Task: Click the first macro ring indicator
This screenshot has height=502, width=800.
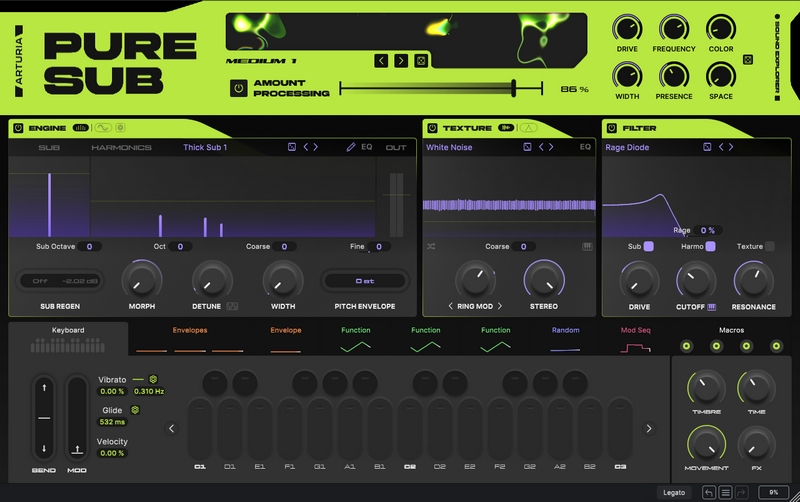Action: [x=687, y=346]
